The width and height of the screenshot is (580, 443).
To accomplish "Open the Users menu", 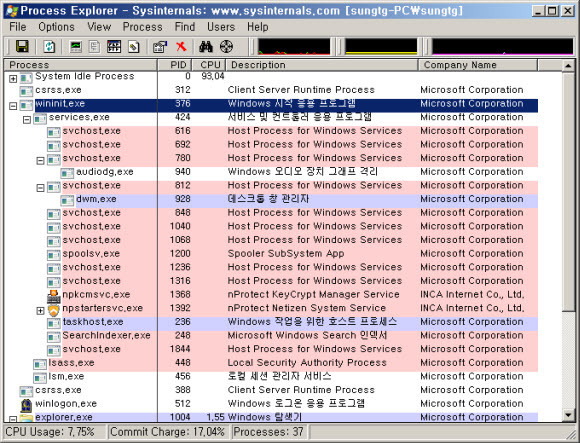I will pos(221,27).
